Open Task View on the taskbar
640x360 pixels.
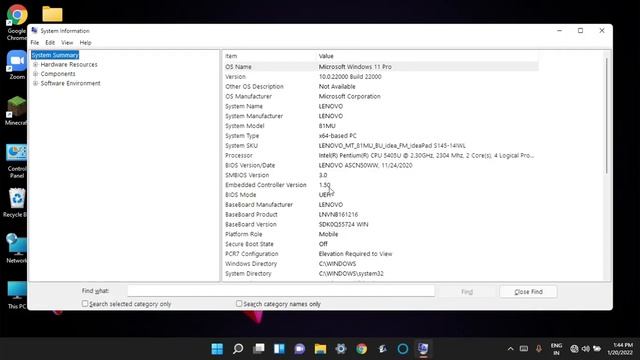(258, 349)
